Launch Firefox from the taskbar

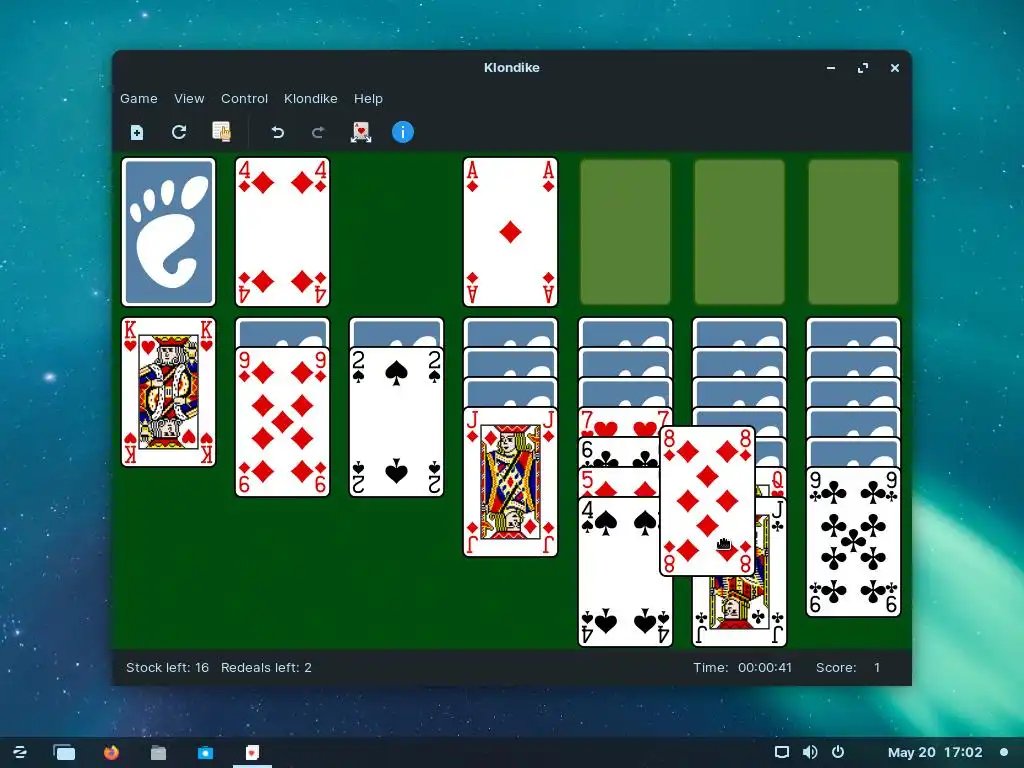(x=112, y=752)
